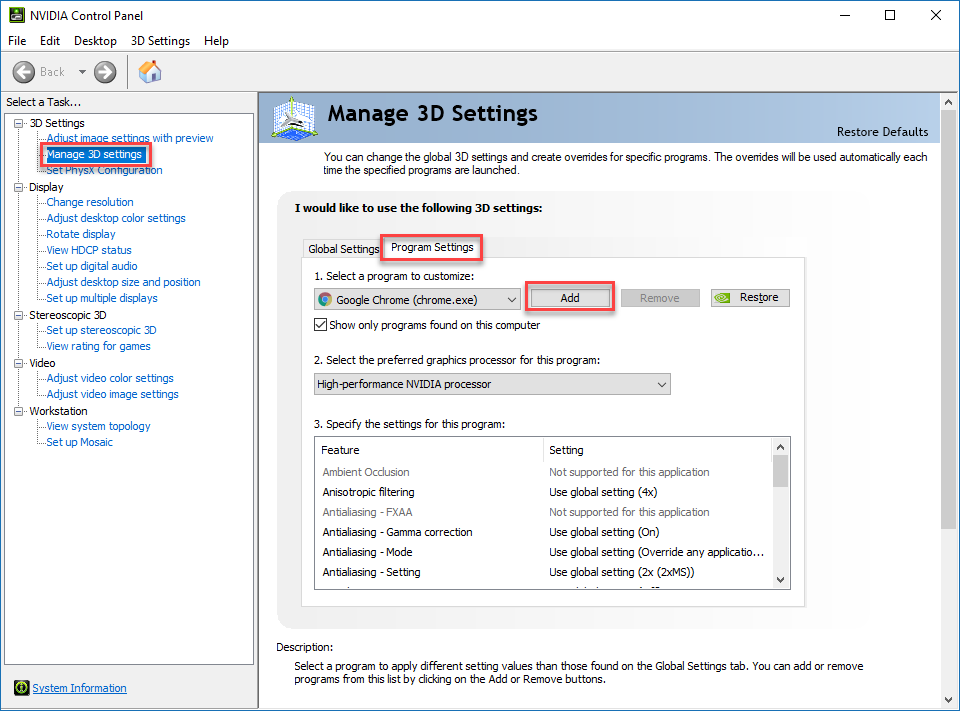
Task: Open 'Adjust desktop color settings' task
Action: 116,218
